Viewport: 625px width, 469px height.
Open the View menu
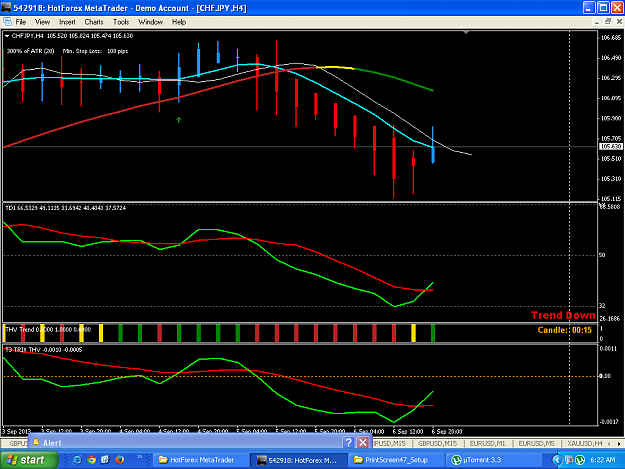pos(42,22)
